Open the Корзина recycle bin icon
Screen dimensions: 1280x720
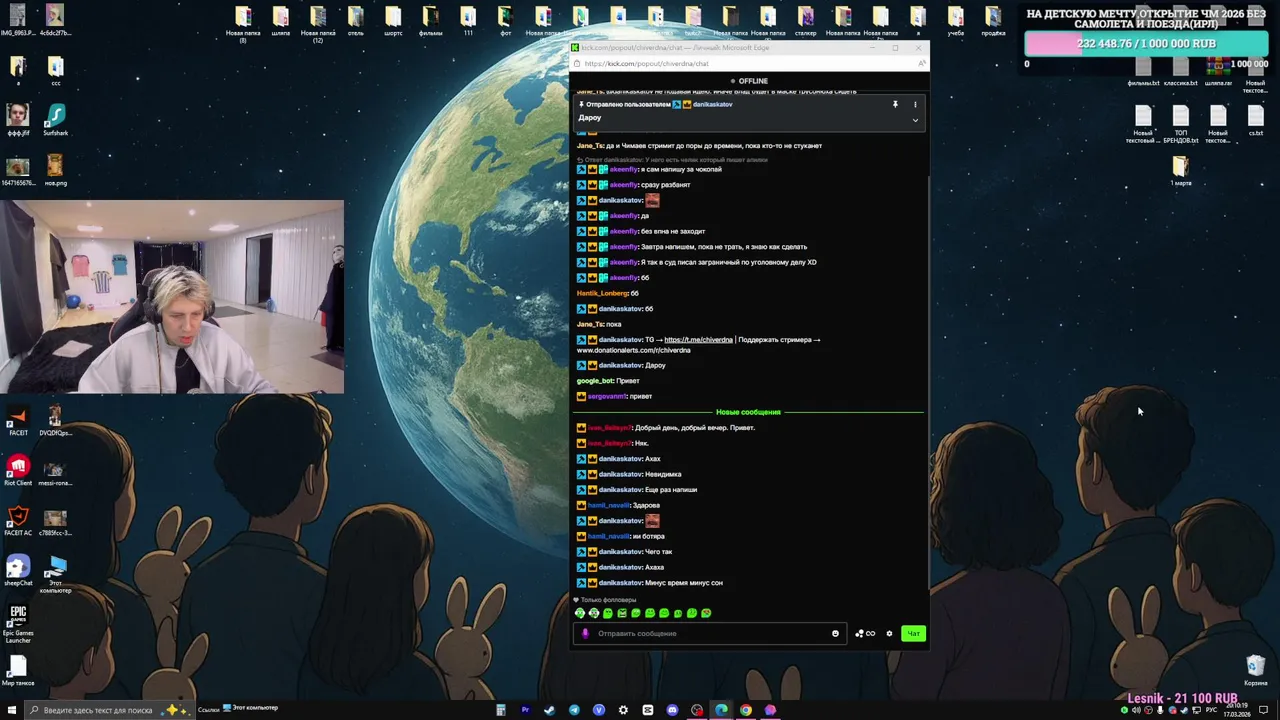click(1256, 670)
